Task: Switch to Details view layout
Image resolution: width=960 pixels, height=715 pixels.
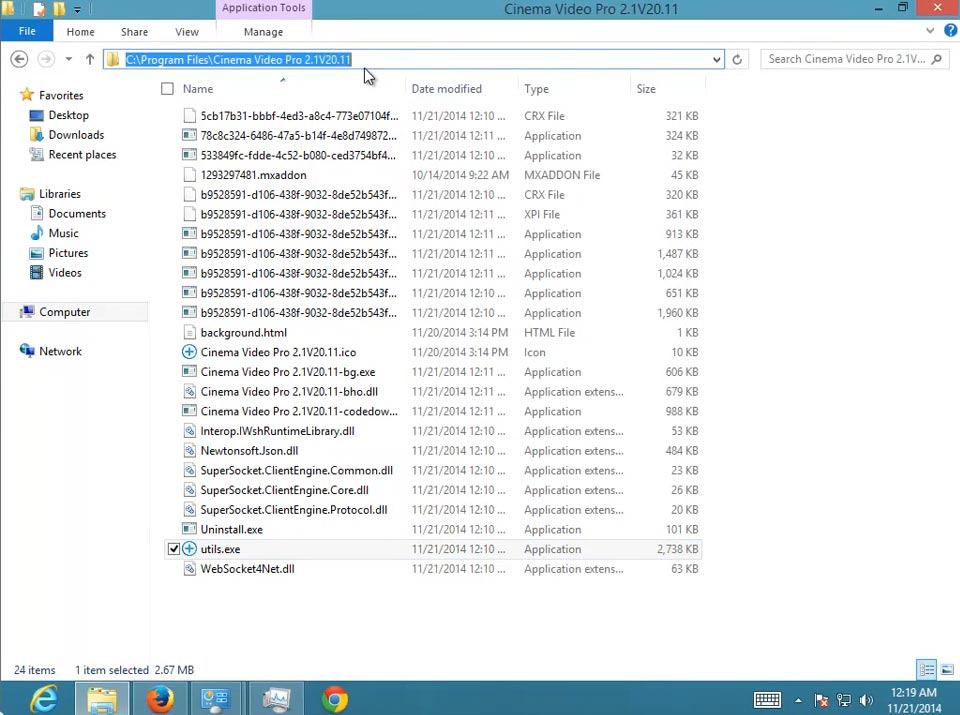Action: [927, 669]
